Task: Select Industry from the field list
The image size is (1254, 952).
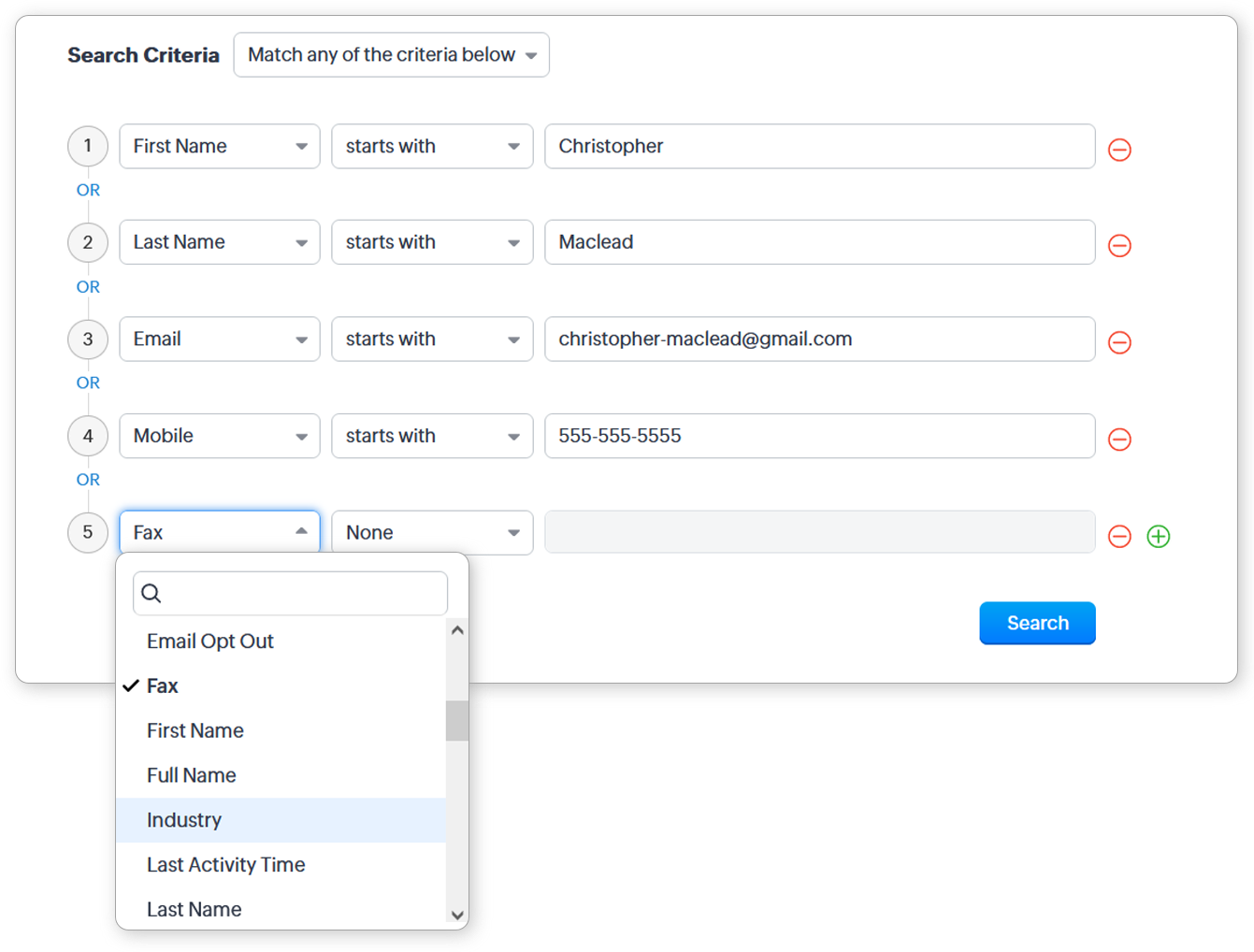Action: [184, 820]
